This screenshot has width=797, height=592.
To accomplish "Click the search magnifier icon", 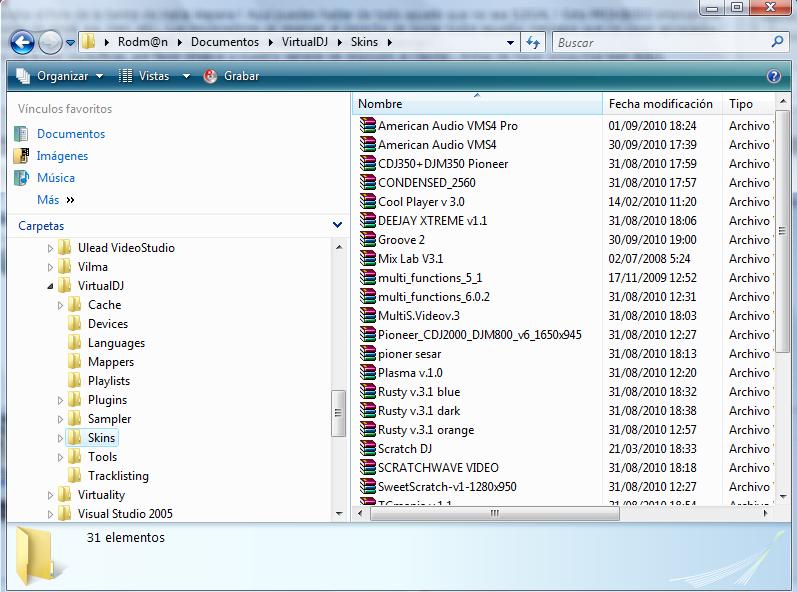I will (777, 42).
